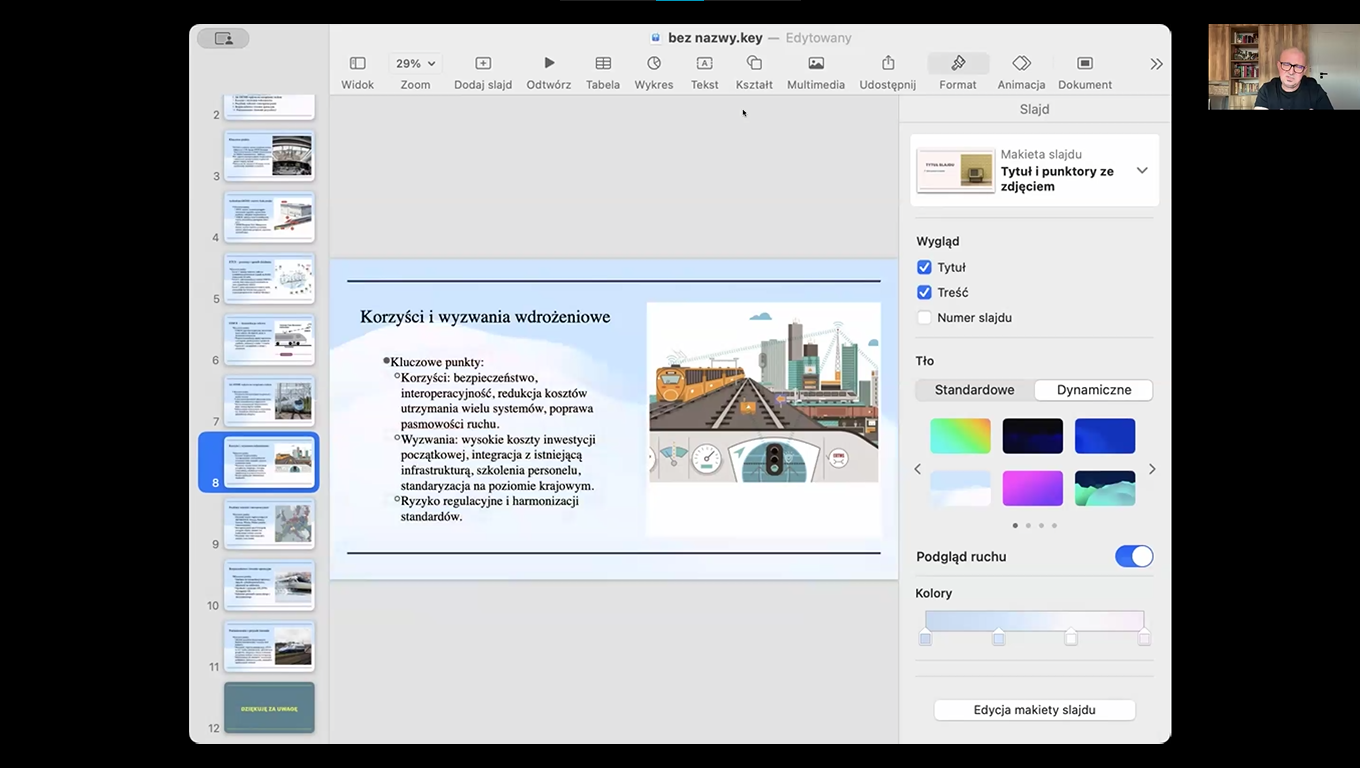Click the Odtwórz play icon
Screen dimensions: 1360x768
(x=548, y=63)
